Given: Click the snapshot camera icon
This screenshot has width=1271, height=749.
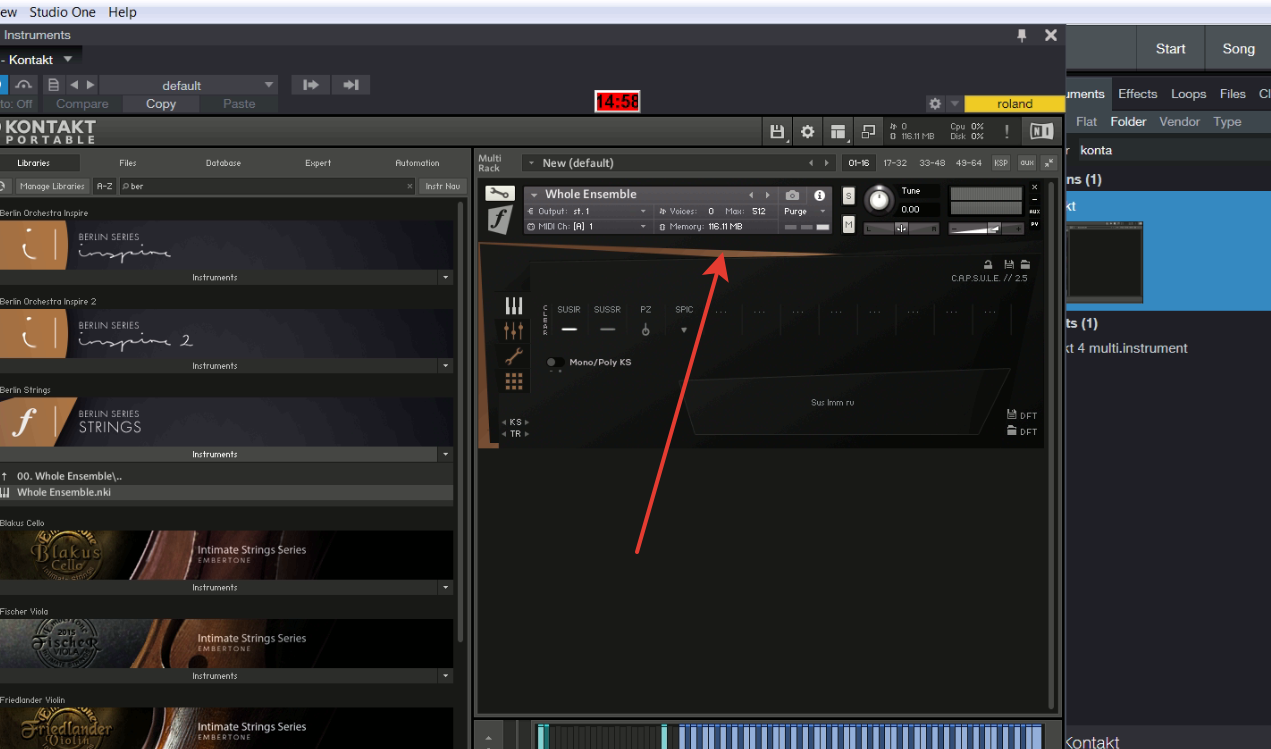Looking at the screenshot, I should 792,195.
